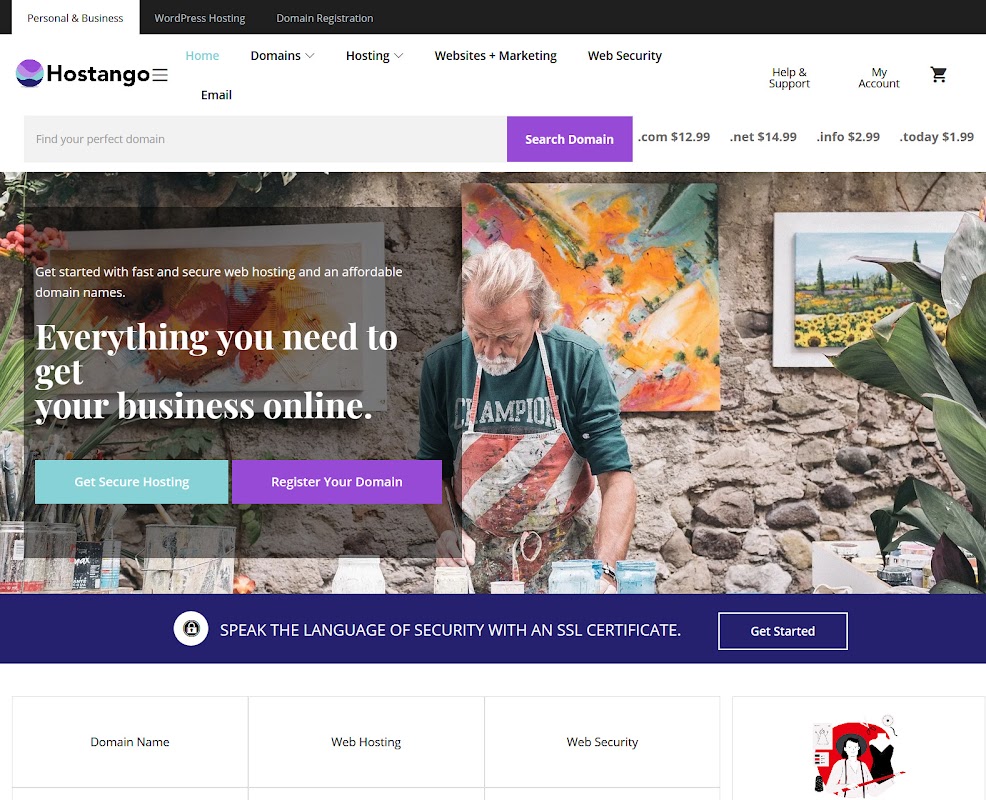Go to the Email nav link

tap(216, 95)
